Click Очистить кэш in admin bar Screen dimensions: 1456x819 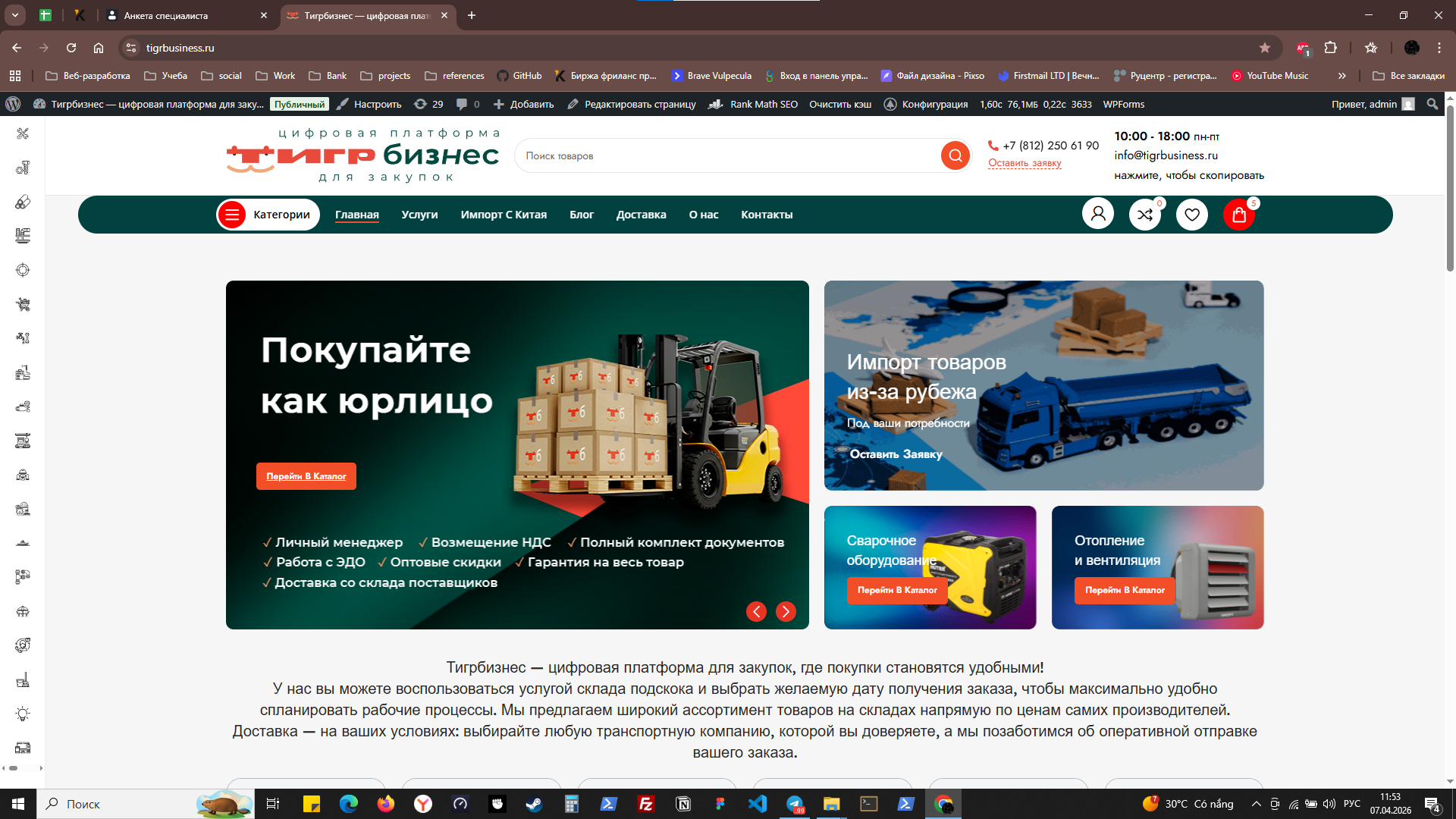tap(839, 104)
